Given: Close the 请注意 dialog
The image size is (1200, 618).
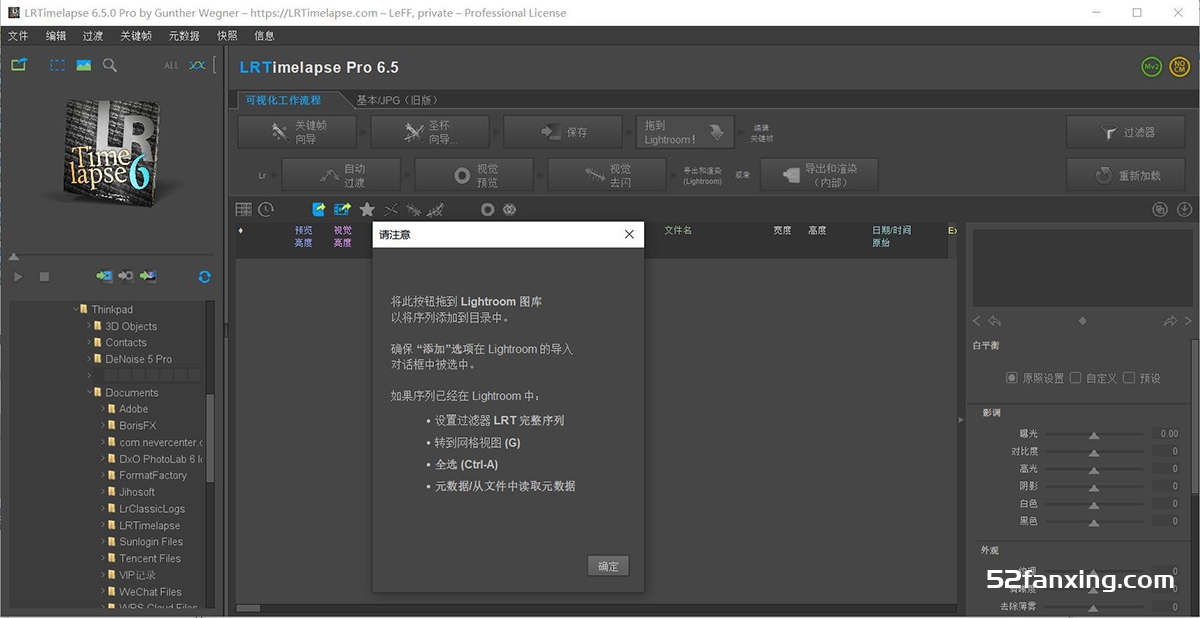Looking at the screenshot, I should (x=629, y=234).
